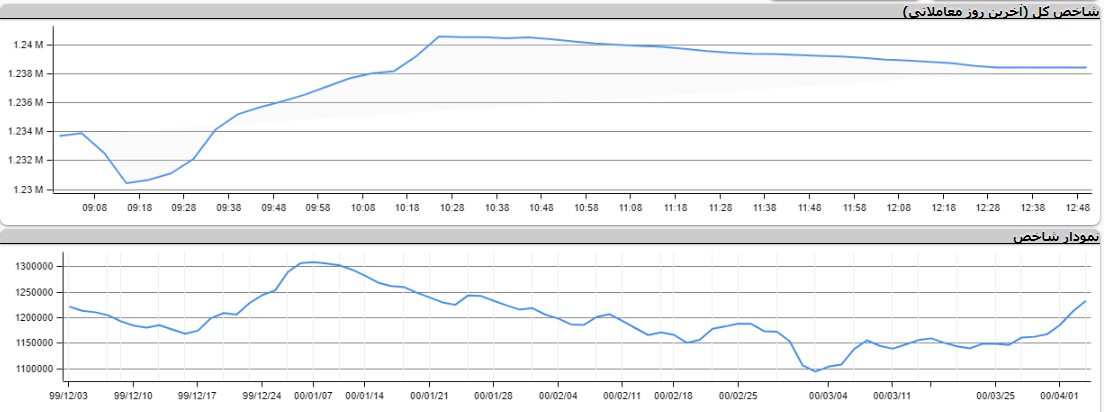Viewport: 1104px width, 412px height.
Task: Select the 1.236 M value axis label
Action: click(26, 103)
